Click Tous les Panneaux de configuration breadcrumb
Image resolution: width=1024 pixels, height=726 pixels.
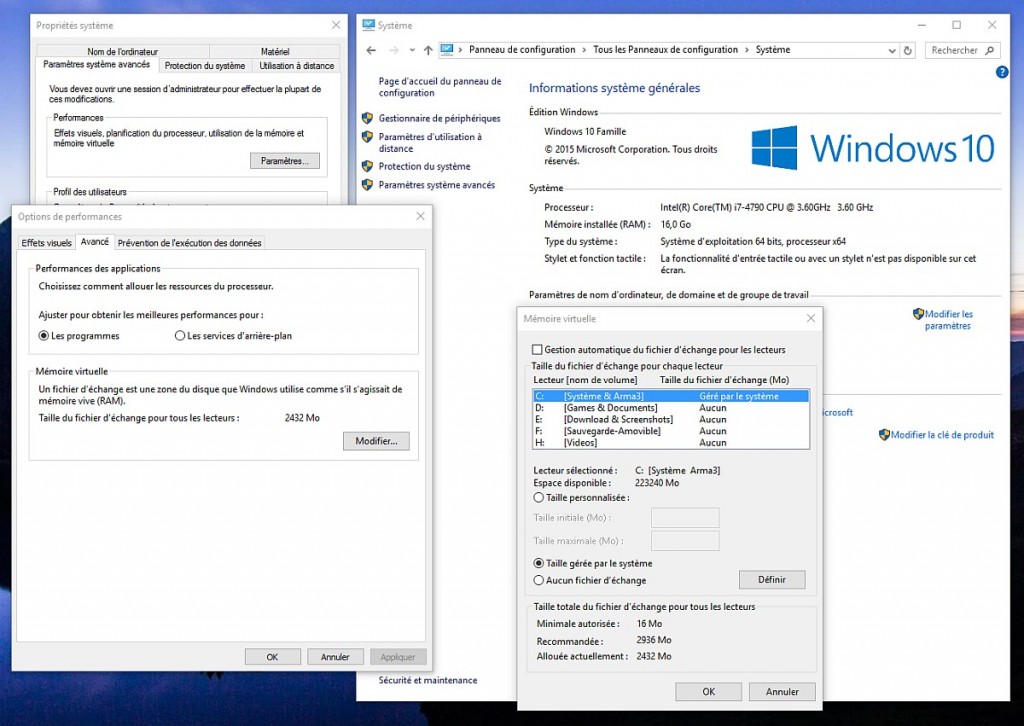pos(665,50)
